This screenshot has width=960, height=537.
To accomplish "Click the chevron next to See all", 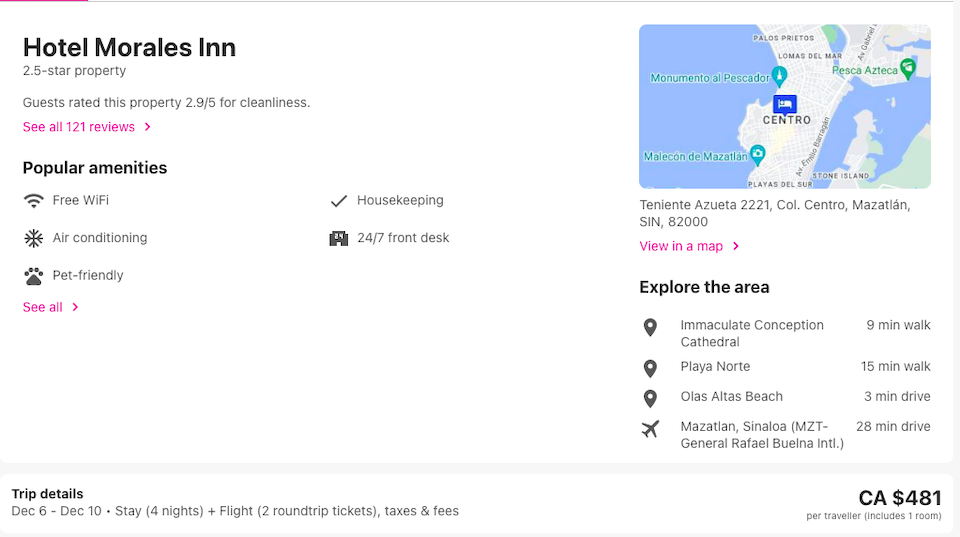I will click(75, 307).
